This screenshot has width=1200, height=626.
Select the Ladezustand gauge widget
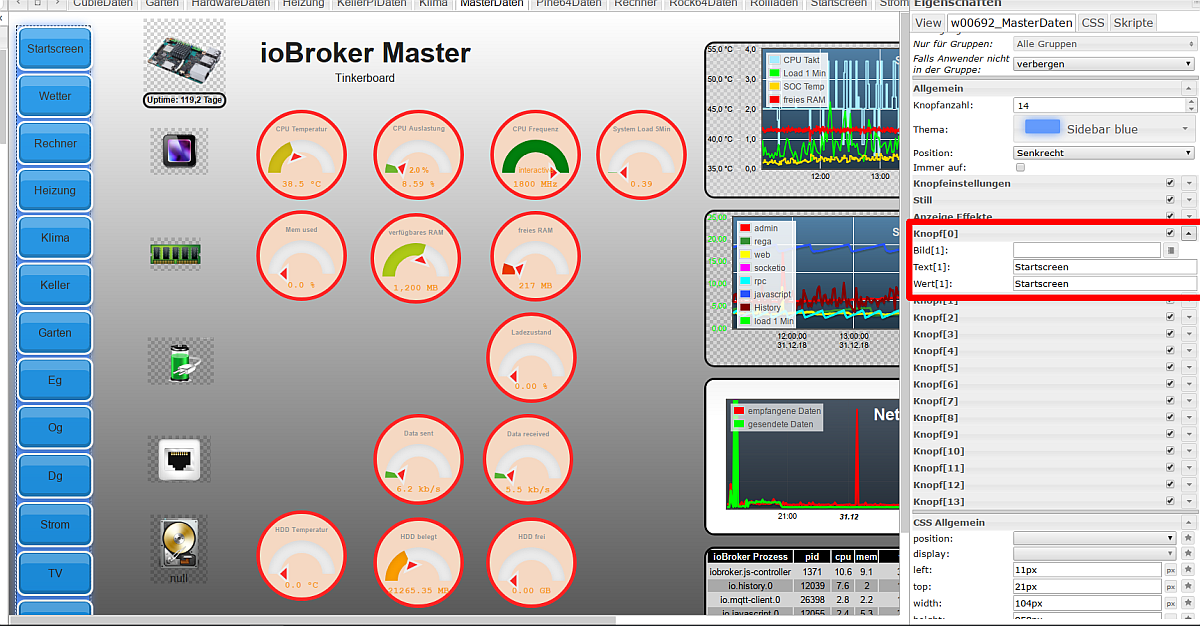pos(531,358)
